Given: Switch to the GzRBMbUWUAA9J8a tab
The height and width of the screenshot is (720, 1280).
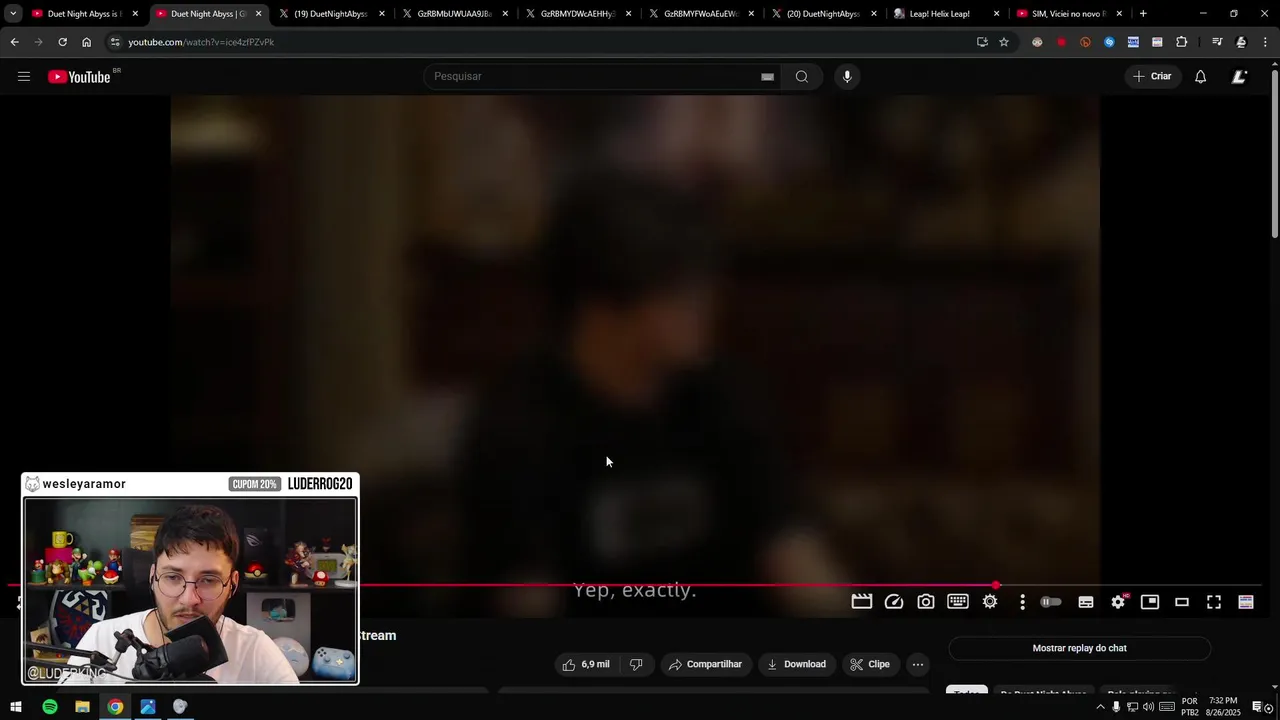Looking at the screenshot, I should pos(454,14).
